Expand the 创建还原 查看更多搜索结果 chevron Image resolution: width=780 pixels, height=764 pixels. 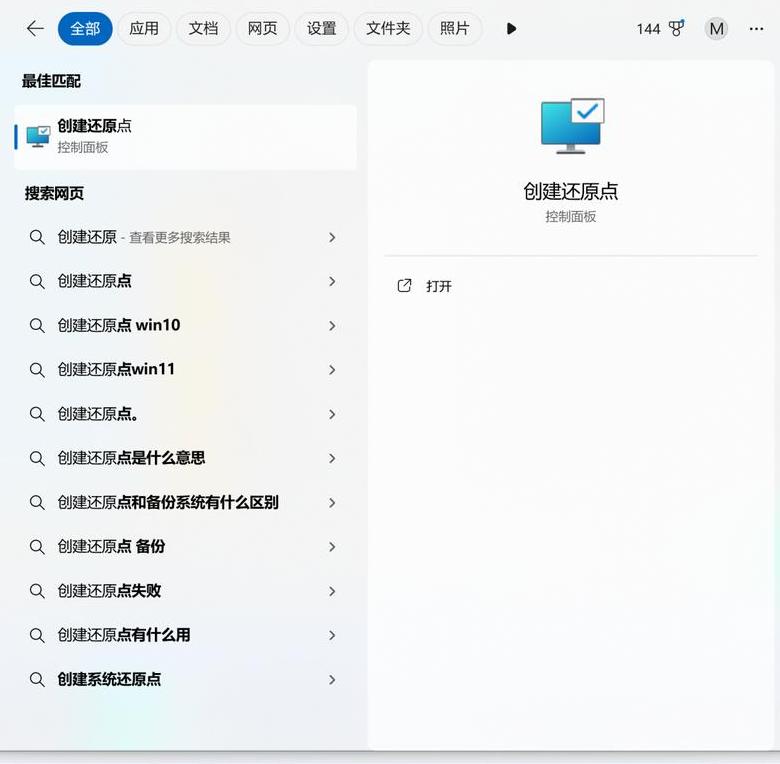tap(332, 237)
